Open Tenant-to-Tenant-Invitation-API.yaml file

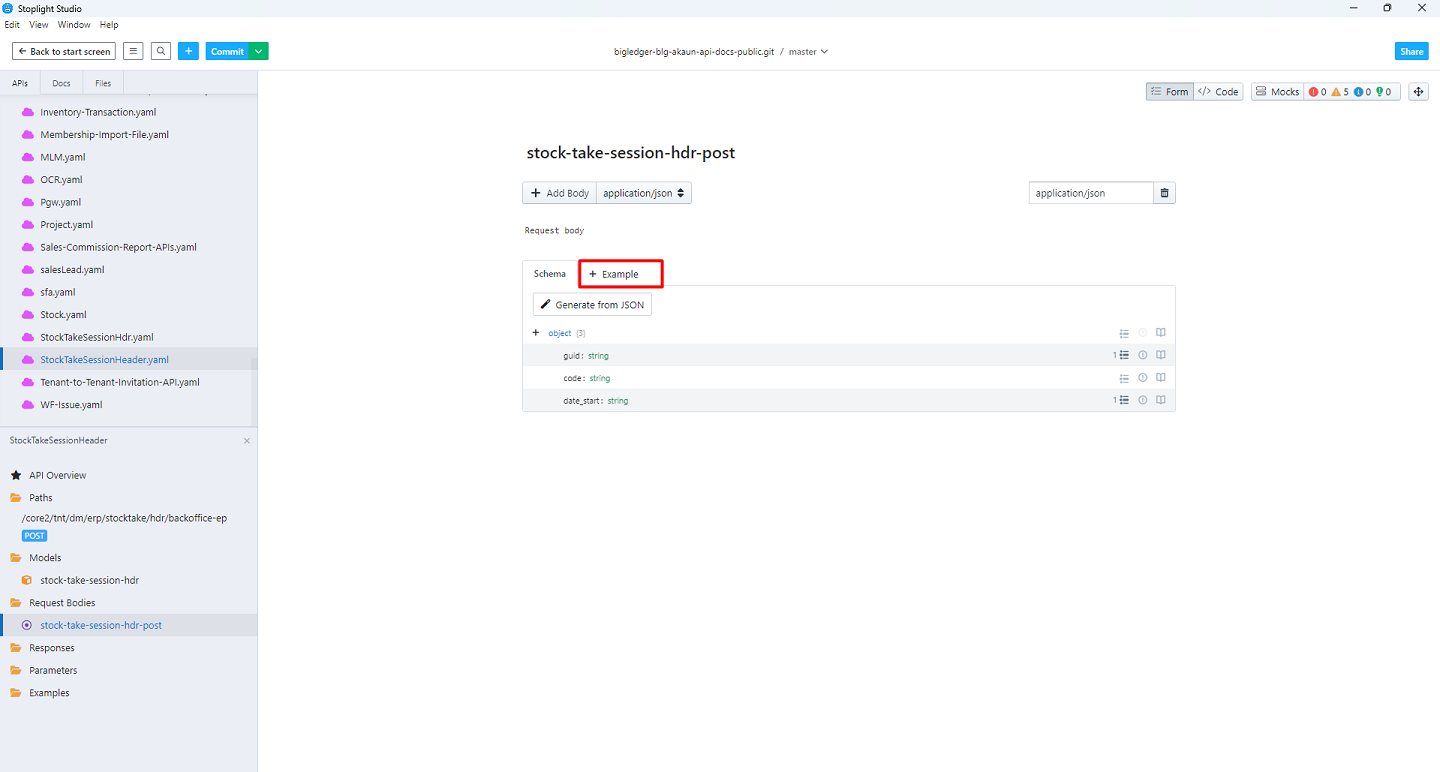(x=120, y=382)
